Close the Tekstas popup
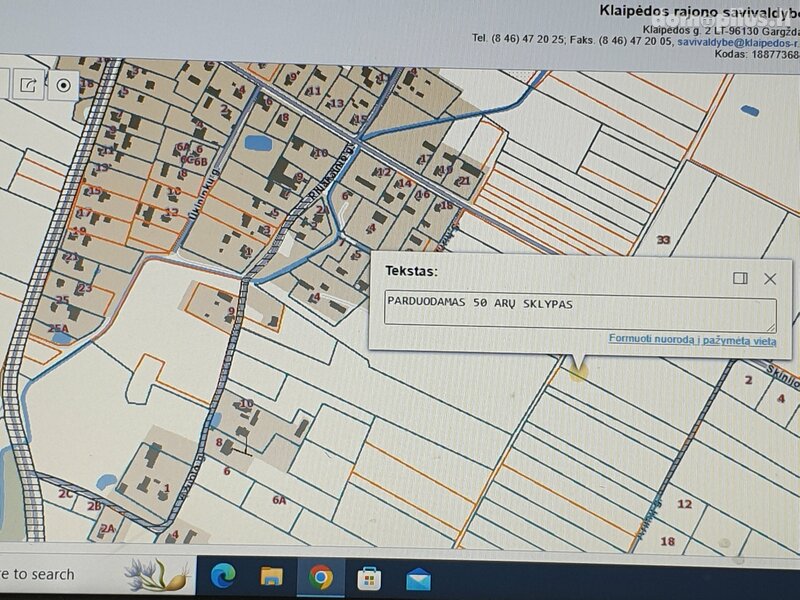The width and height of the screenshot is (800, 600). point(770,278)
